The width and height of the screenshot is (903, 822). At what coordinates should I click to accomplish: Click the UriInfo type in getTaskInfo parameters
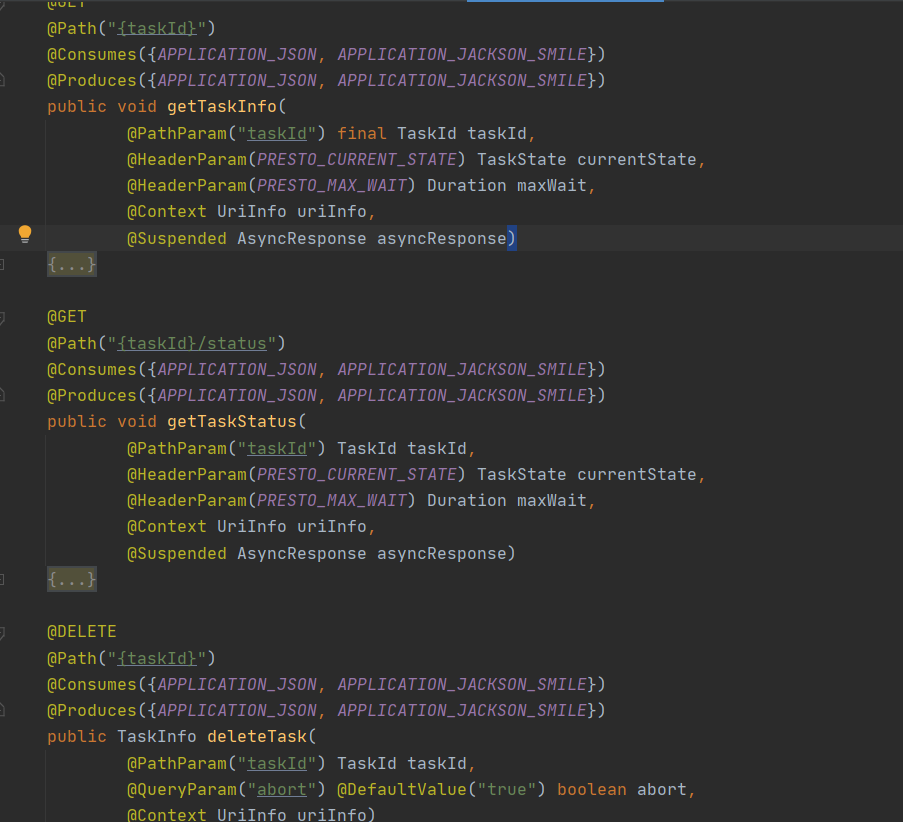pyautogui.click(x=252, y=212)
